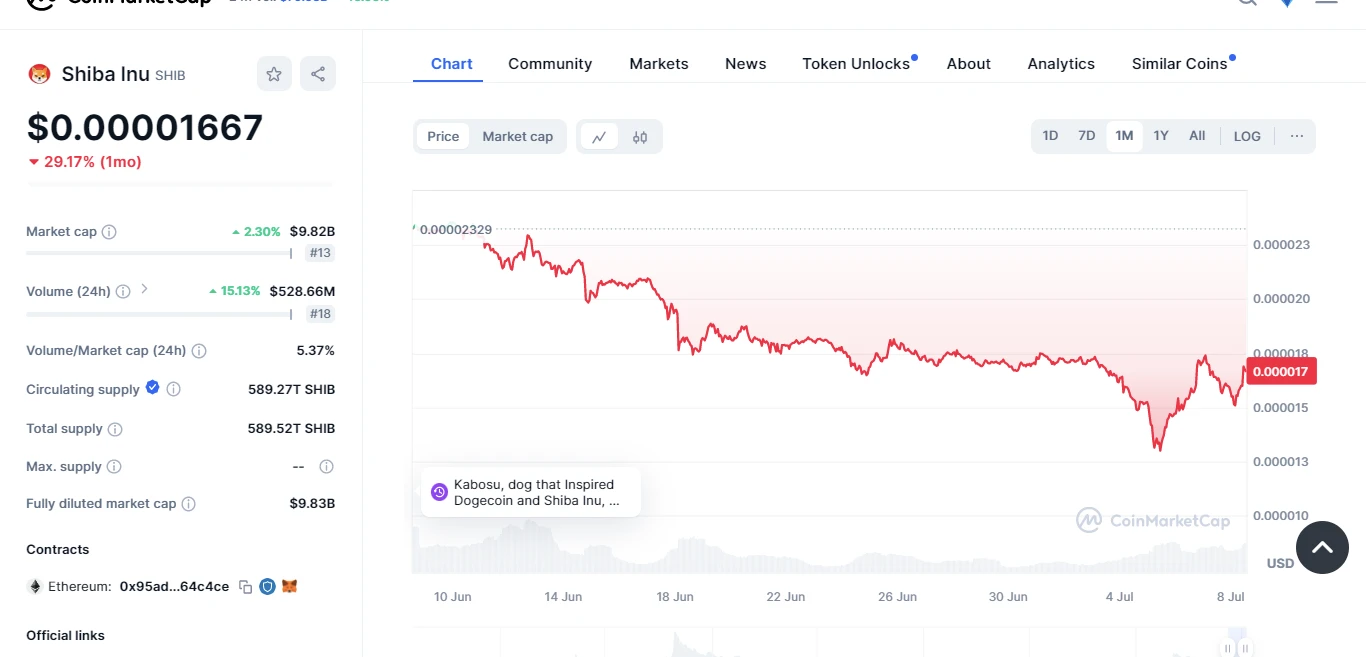Open the Volume (24h) info icon

pos(123,292)
